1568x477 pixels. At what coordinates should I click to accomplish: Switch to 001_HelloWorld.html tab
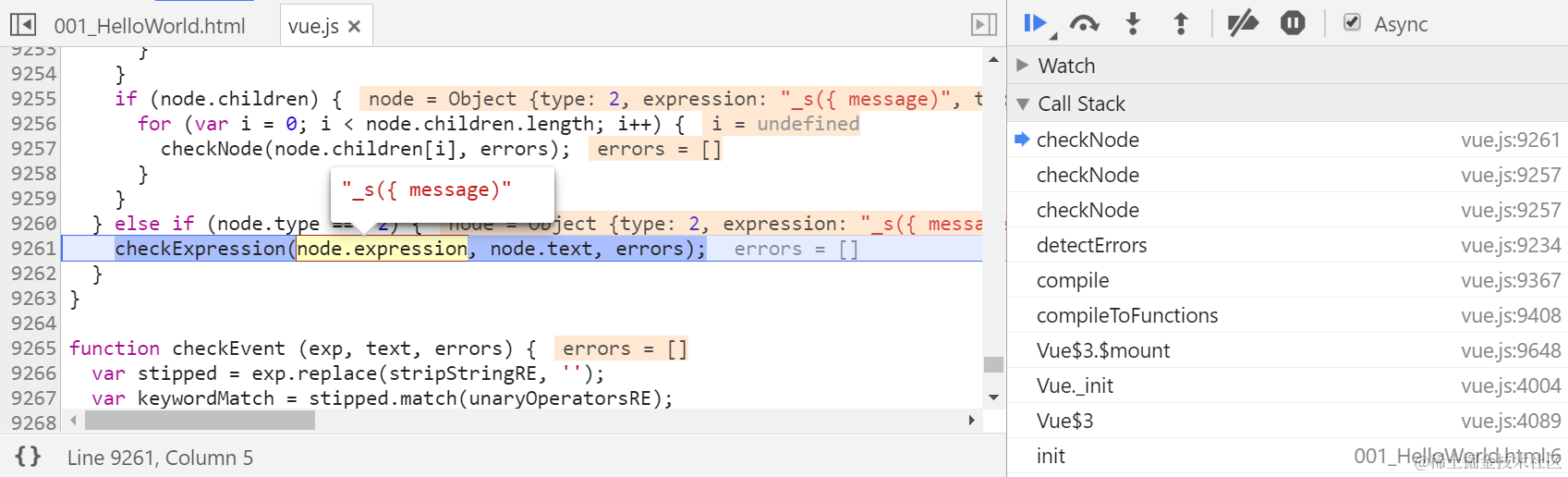pyautogui.click(x=150, y=26)
